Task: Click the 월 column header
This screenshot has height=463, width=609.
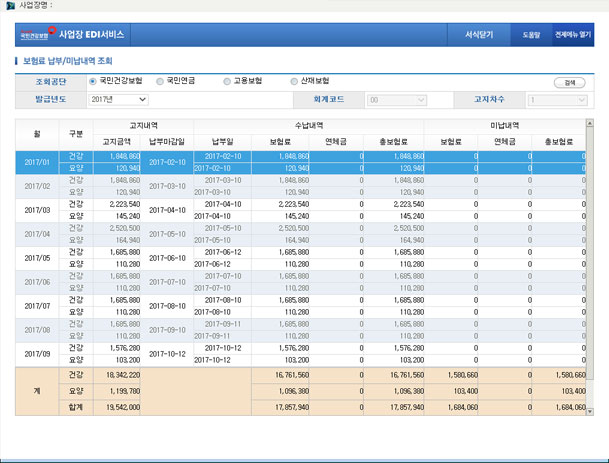Action: (x=37, y=134)
